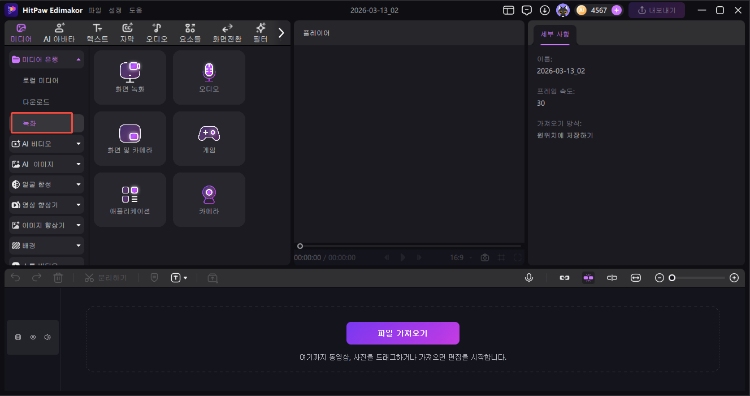Viewport: 750px width, 396px height.
Task: Expand the image enhancer section
Action: tap(46, 225)
